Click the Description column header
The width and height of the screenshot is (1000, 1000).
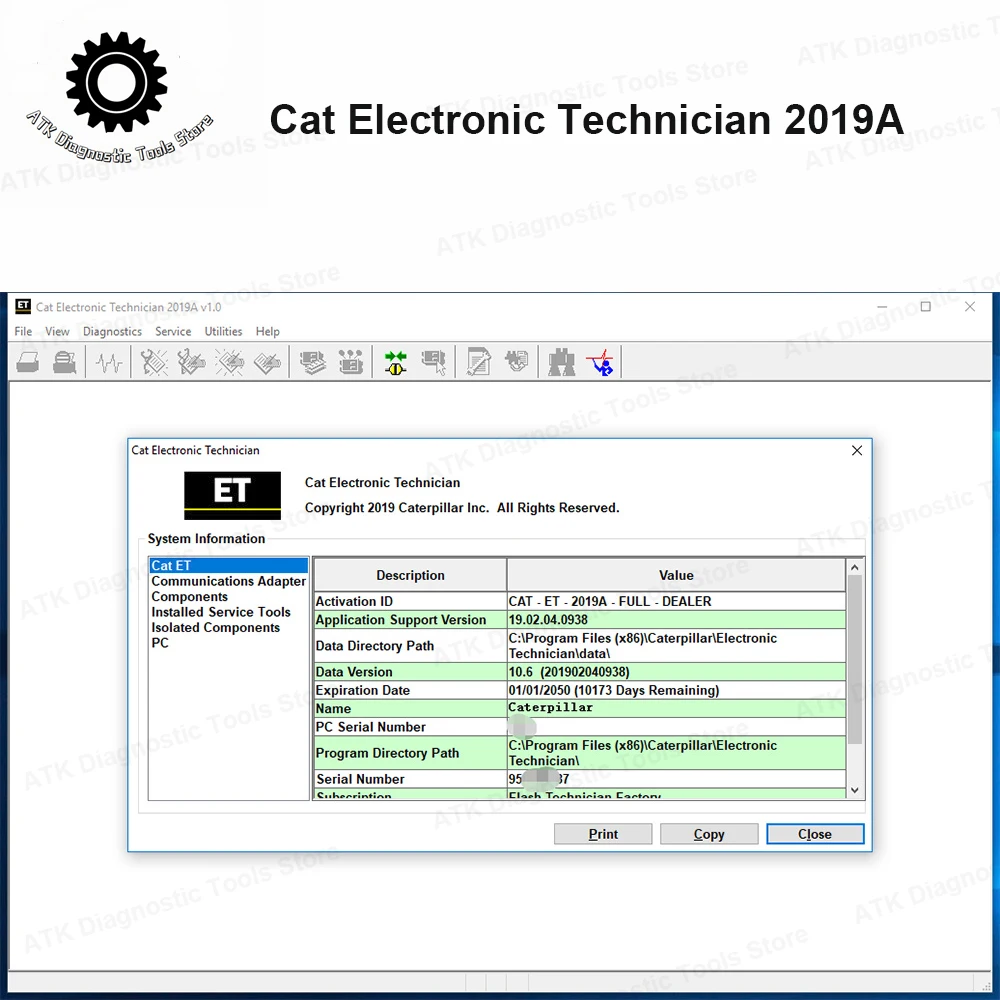point(410,575)
